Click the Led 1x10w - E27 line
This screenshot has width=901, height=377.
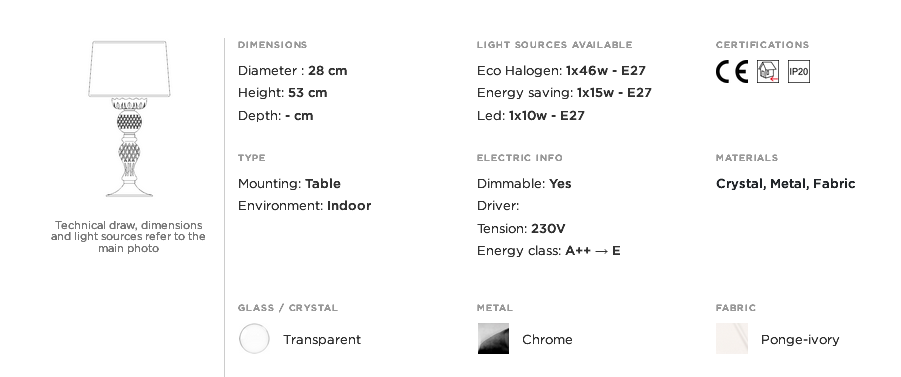530,116
